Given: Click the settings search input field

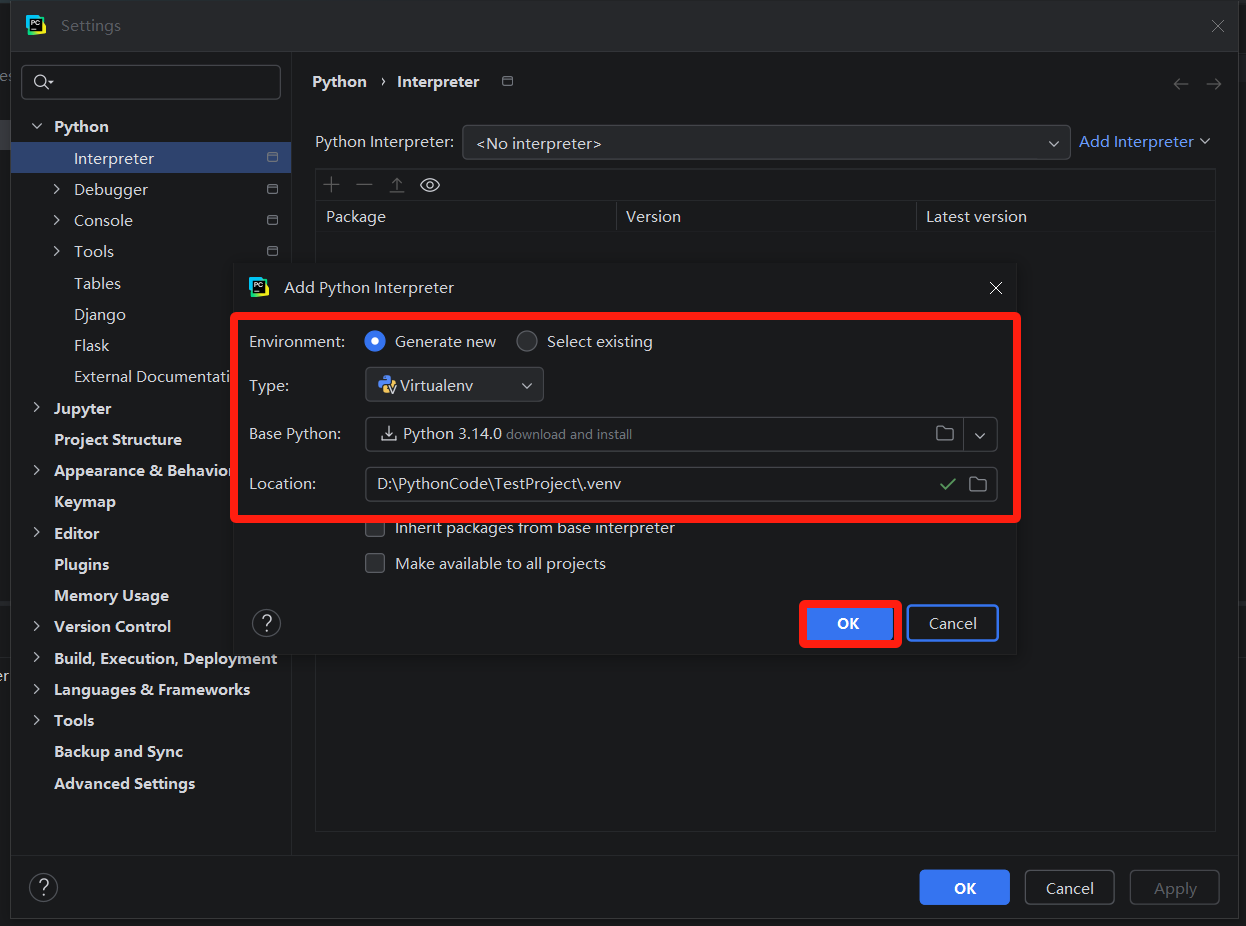Looking at the screenshot, I should pos(151,82).
